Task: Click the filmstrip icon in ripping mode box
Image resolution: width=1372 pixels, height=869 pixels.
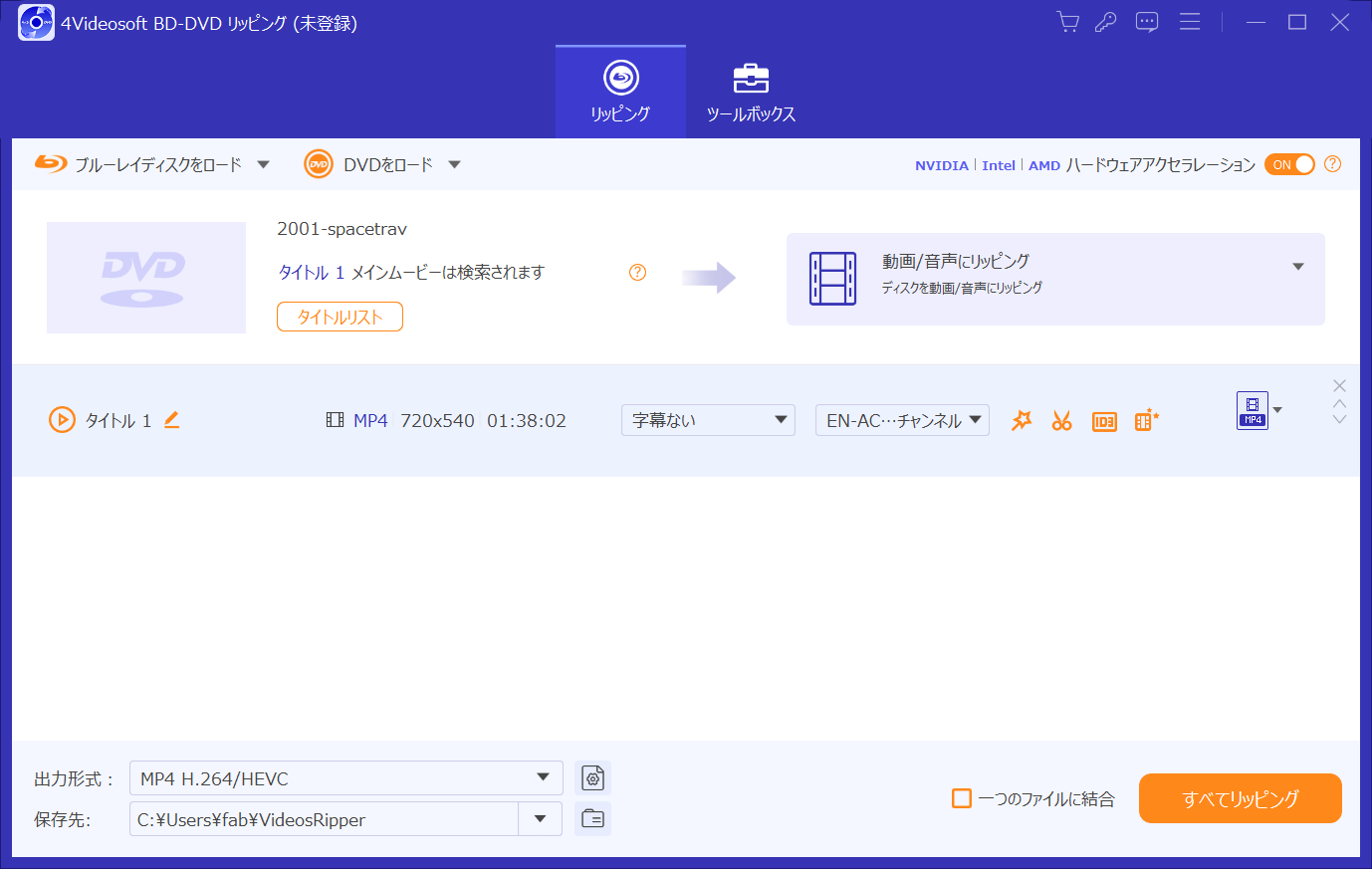Action: (833, 279)
